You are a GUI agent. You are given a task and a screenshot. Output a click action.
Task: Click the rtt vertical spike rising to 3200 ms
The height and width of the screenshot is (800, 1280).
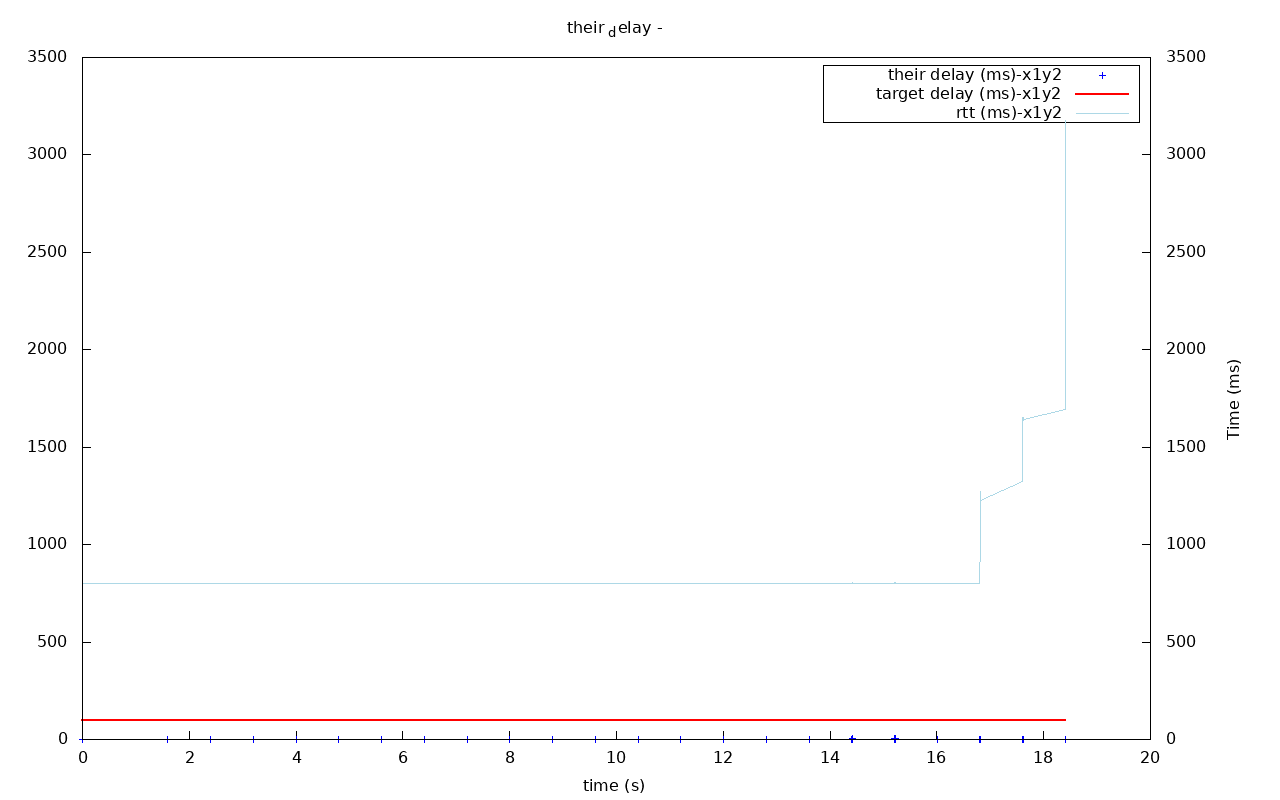(1066, 265)
